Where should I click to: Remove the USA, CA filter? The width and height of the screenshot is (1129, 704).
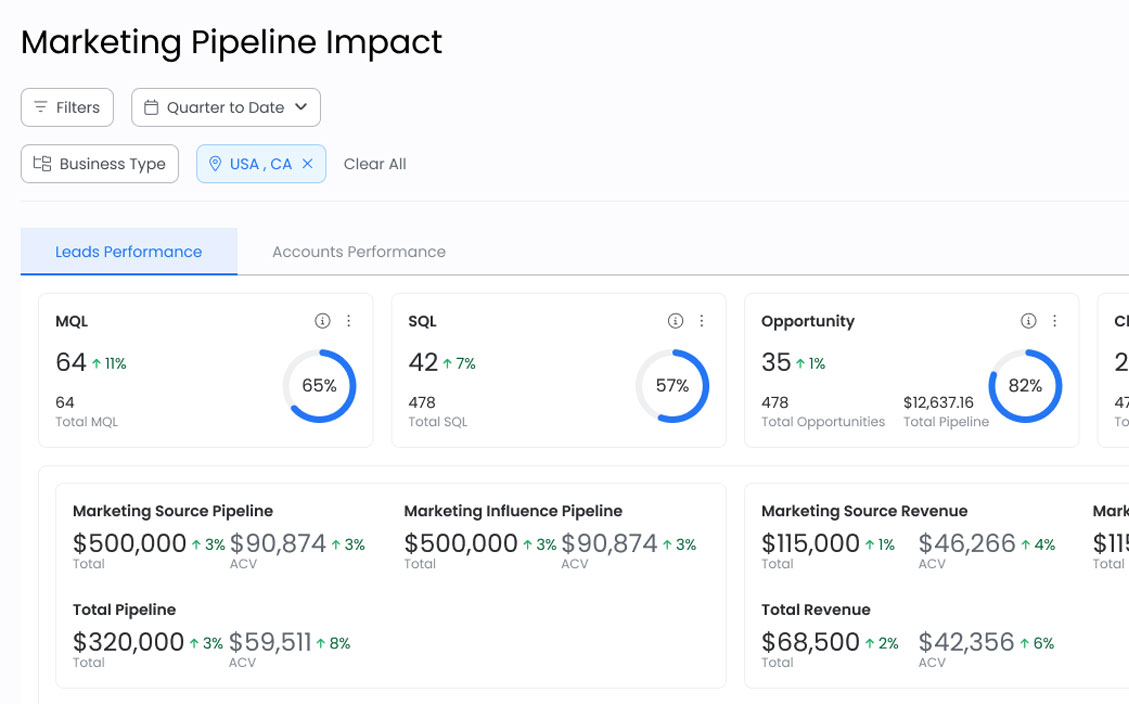click(x=305, y=163)
